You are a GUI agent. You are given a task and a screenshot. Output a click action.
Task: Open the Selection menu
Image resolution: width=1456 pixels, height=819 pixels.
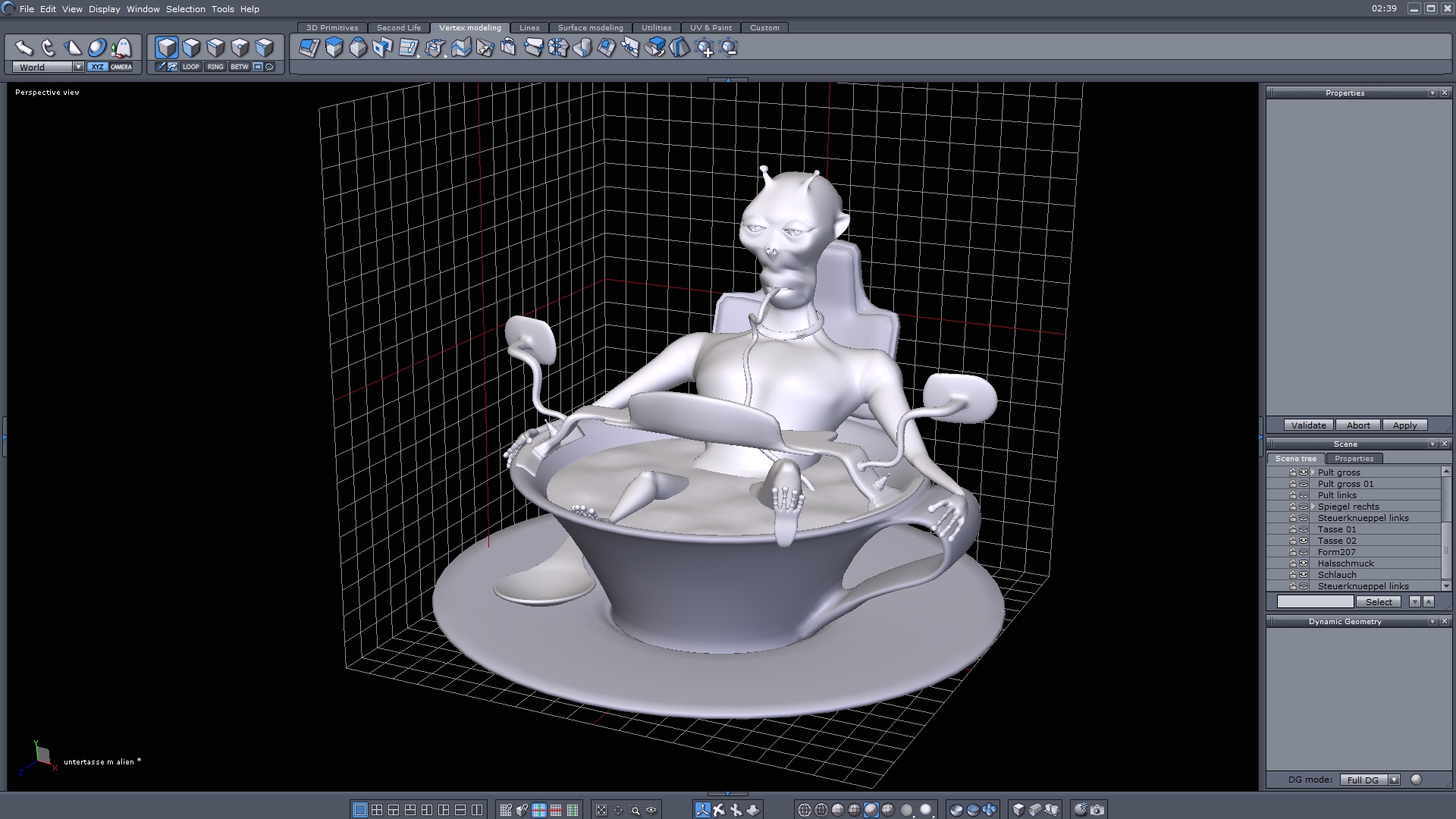[x=185, y=9]
